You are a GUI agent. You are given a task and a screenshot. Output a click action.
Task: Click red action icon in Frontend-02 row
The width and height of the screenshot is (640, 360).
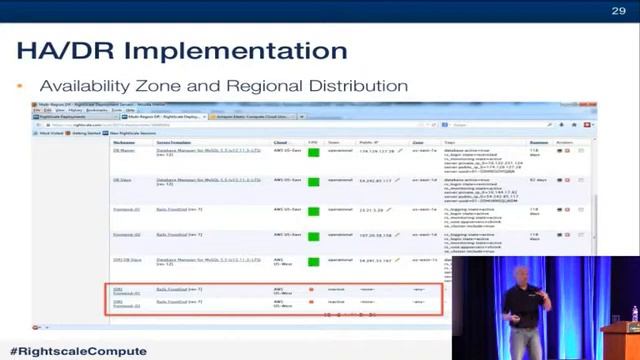(x=567, y=235)
